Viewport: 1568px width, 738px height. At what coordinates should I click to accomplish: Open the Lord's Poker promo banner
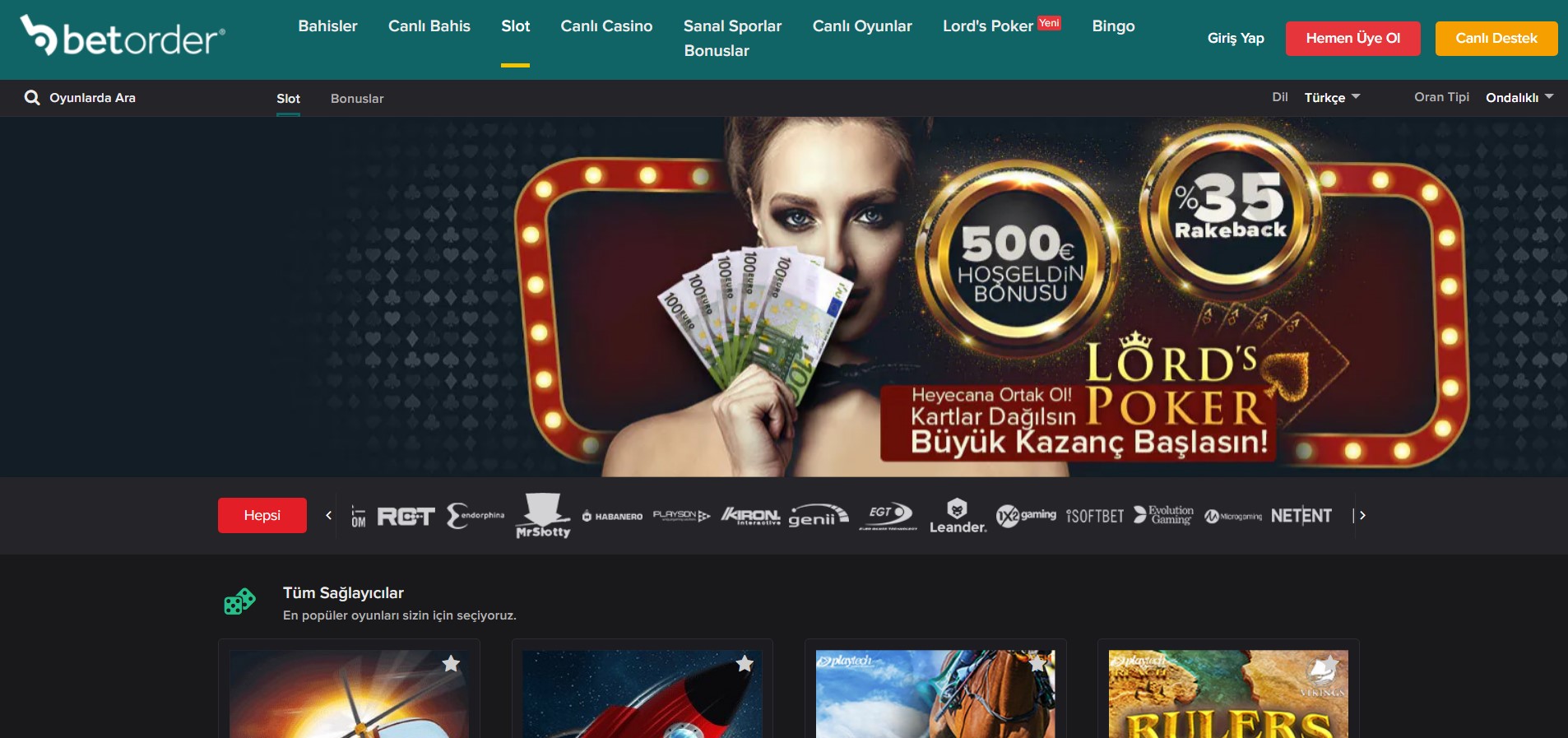(x=784, y=297)
